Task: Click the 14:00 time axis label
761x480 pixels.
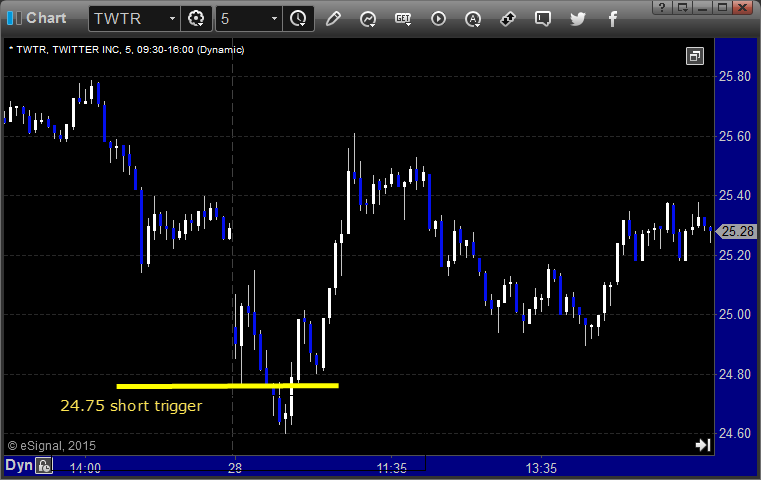Action: tap(85, 468)
